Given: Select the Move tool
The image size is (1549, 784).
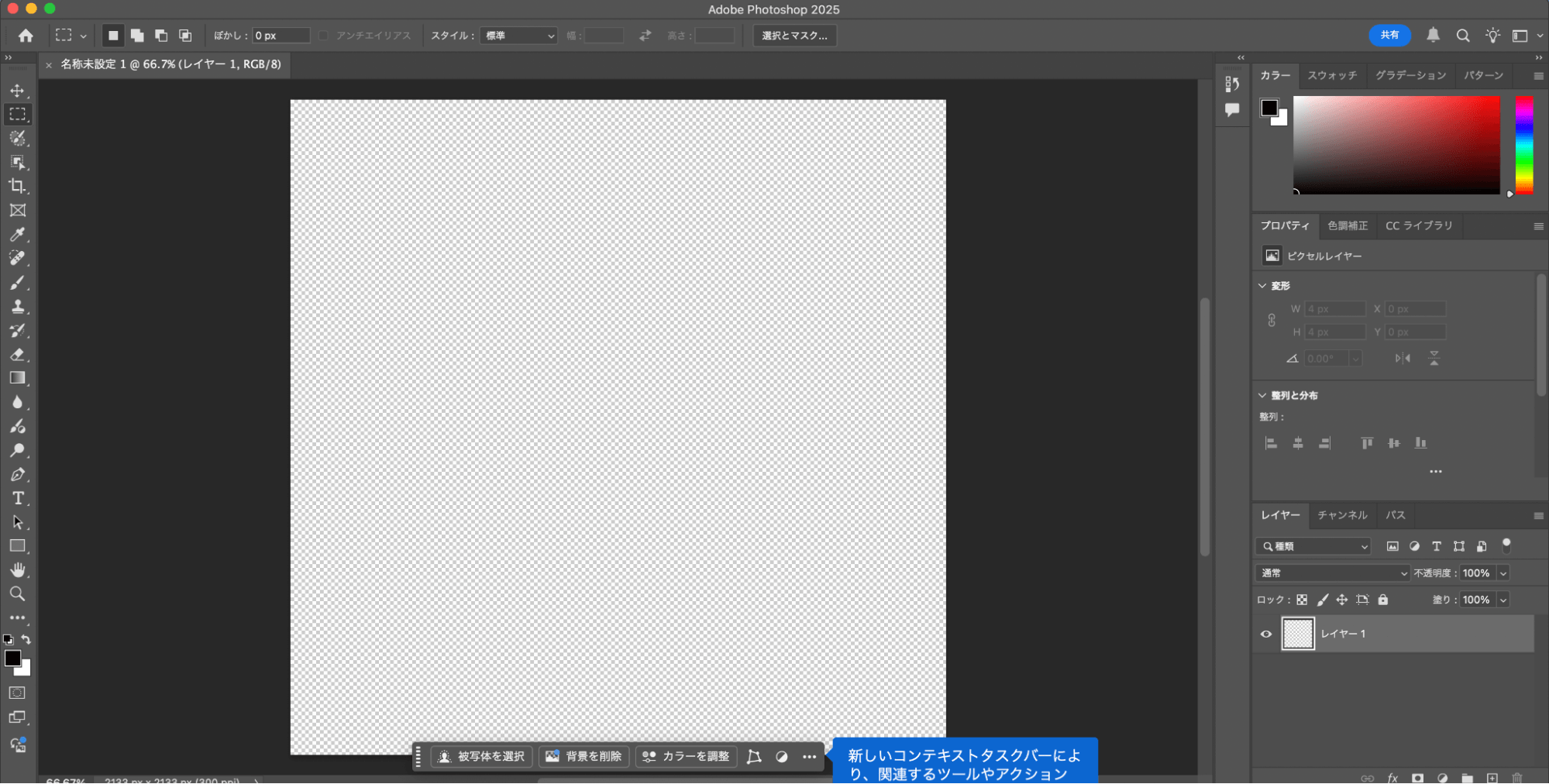Looking at the screenshot, I should click(17, 91).
